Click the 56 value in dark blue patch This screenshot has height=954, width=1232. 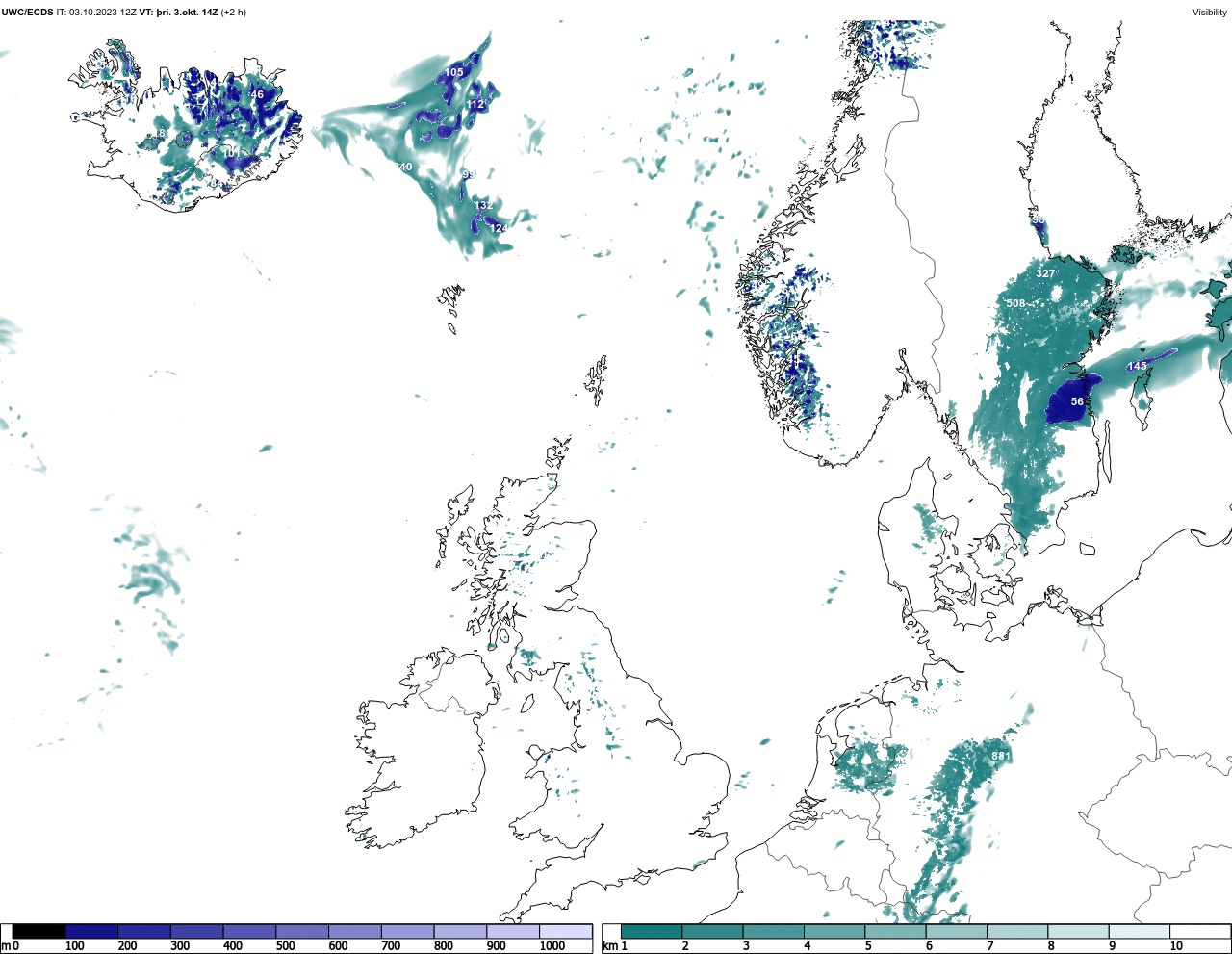[x=1077, y=401]
